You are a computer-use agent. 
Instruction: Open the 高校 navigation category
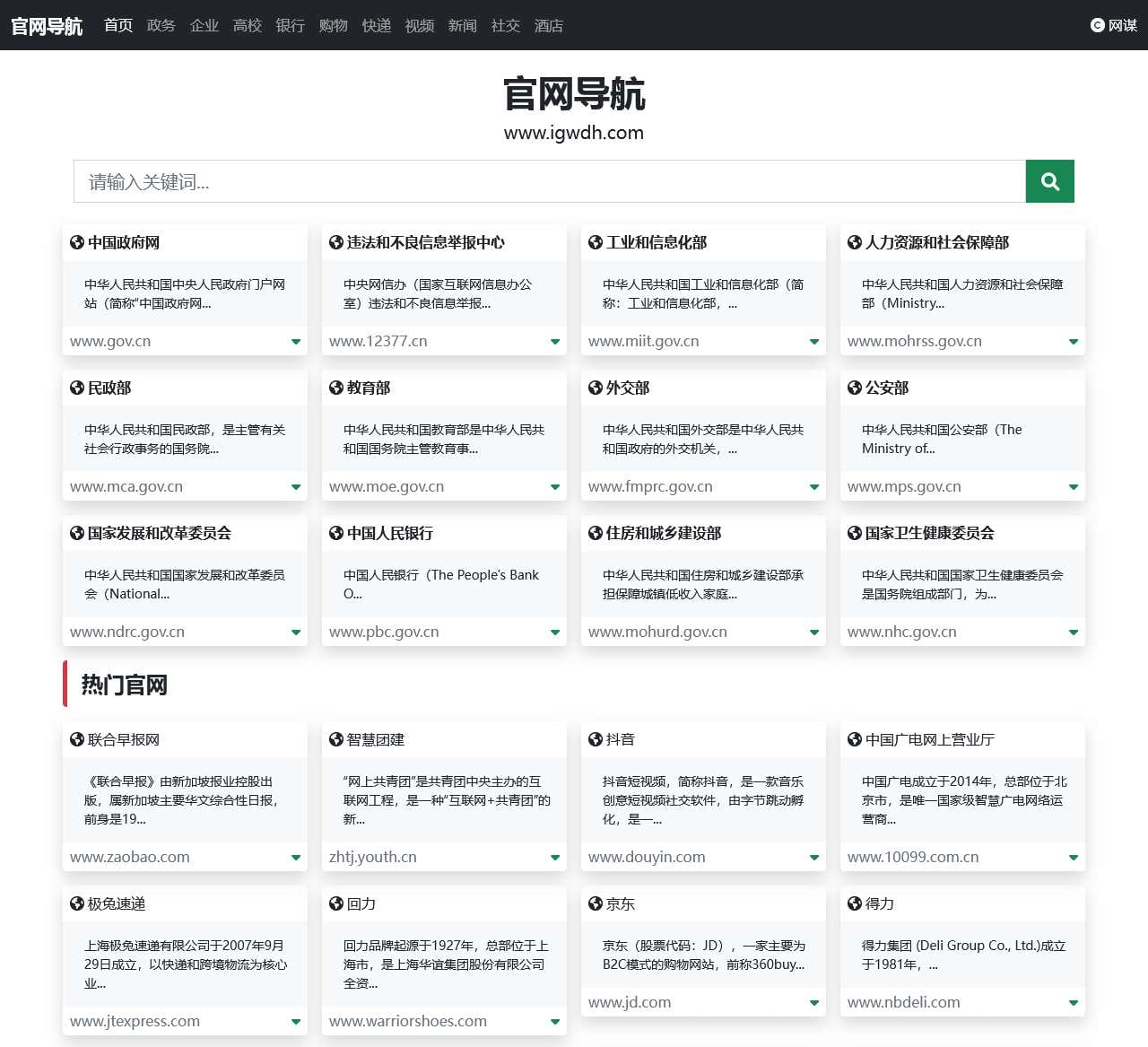click(x=247, y=25)
